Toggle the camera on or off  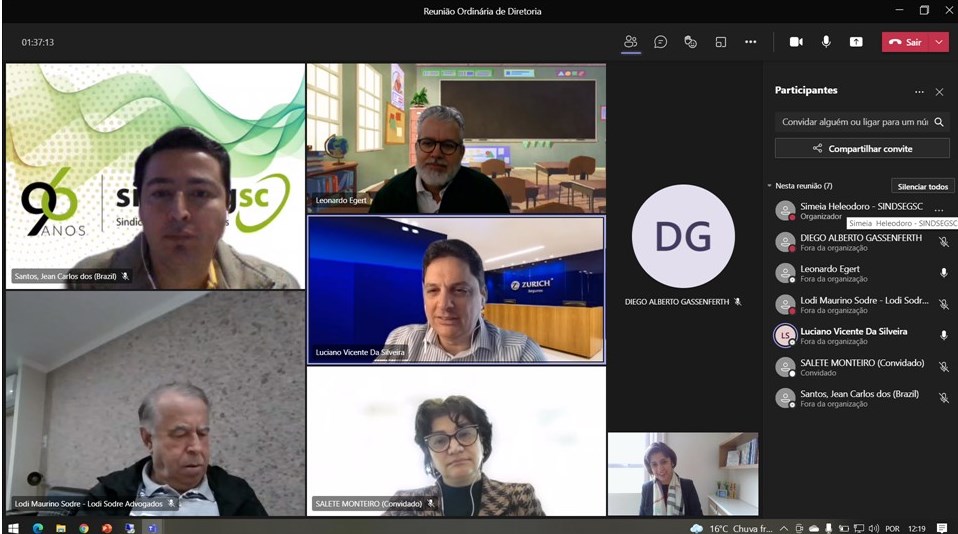(x=796, y=42)
